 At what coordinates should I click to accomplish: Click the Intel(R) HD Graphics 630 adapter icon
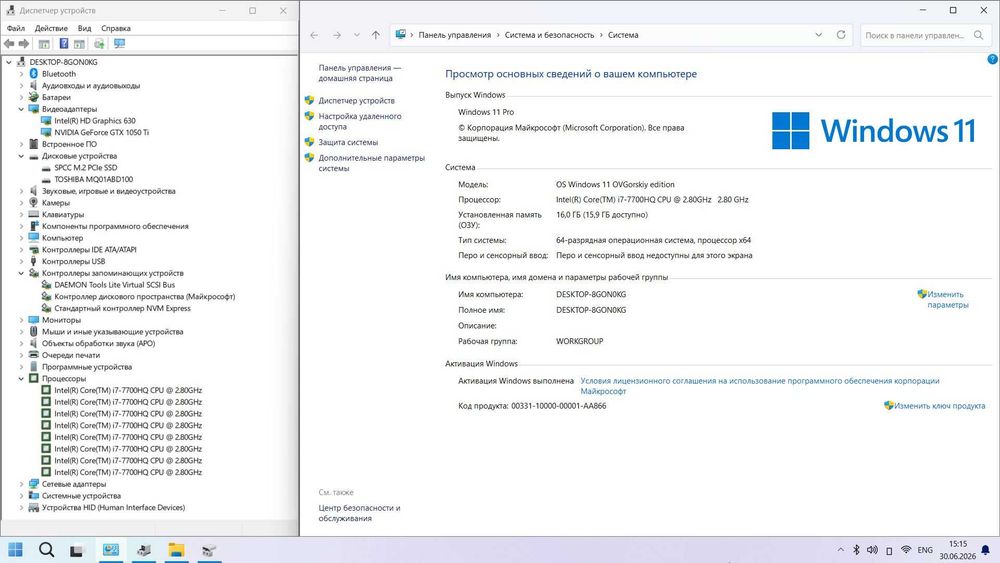[x=46, y=121]
